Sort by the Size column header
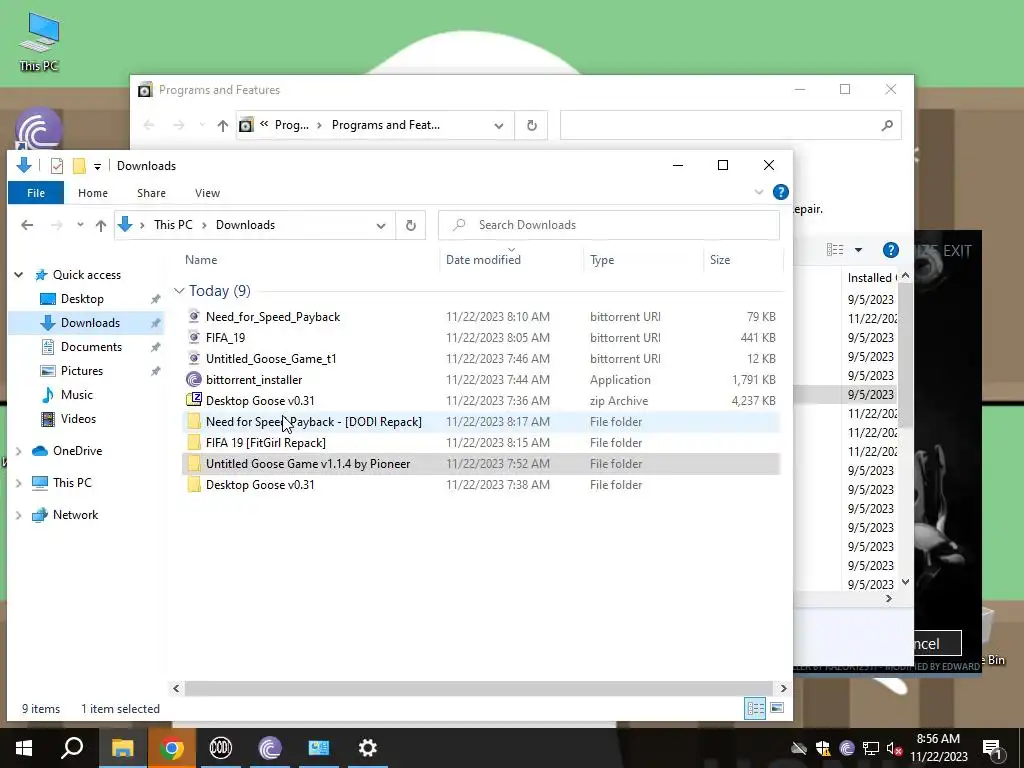The height and width of the screenshot is (768, 1024). [x=720, y=259]
